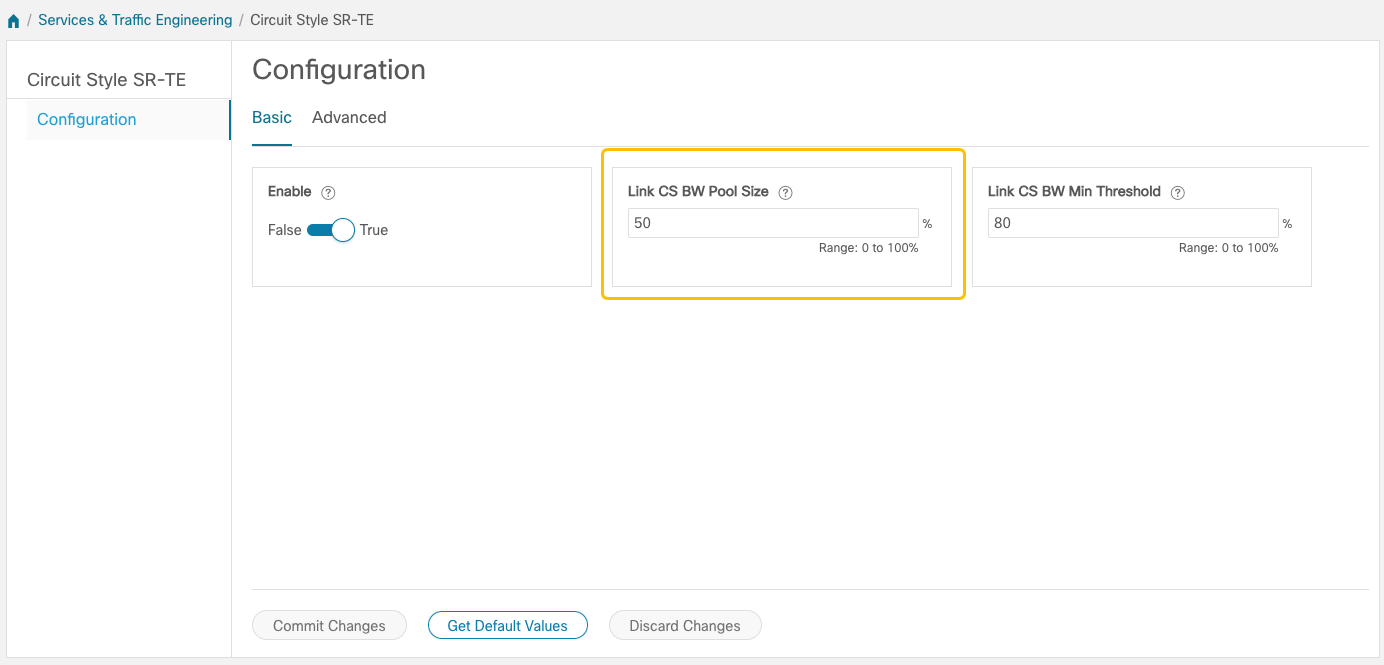Show help for Link CS BW Pool Size
The width and height of the screenshot is (1384, 665).
785,193
